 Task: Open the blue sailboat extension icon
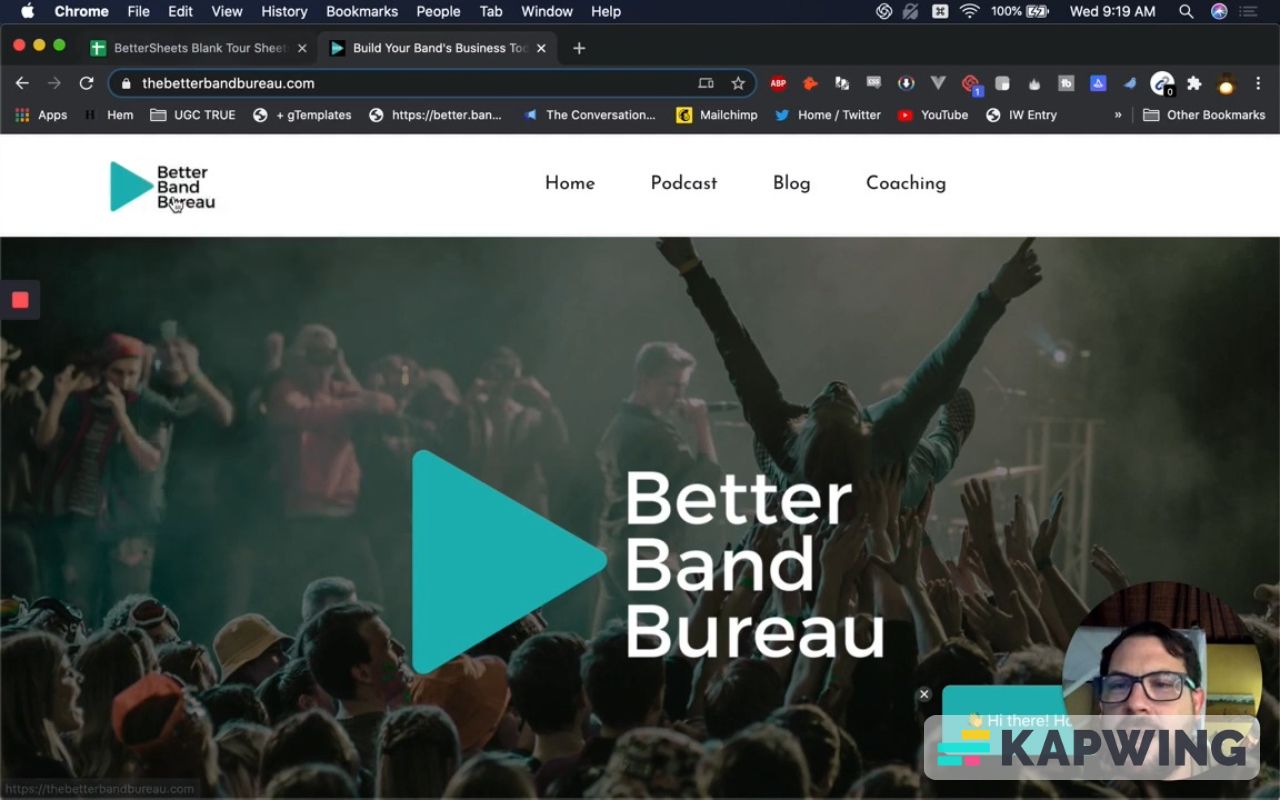(1098, 84)
